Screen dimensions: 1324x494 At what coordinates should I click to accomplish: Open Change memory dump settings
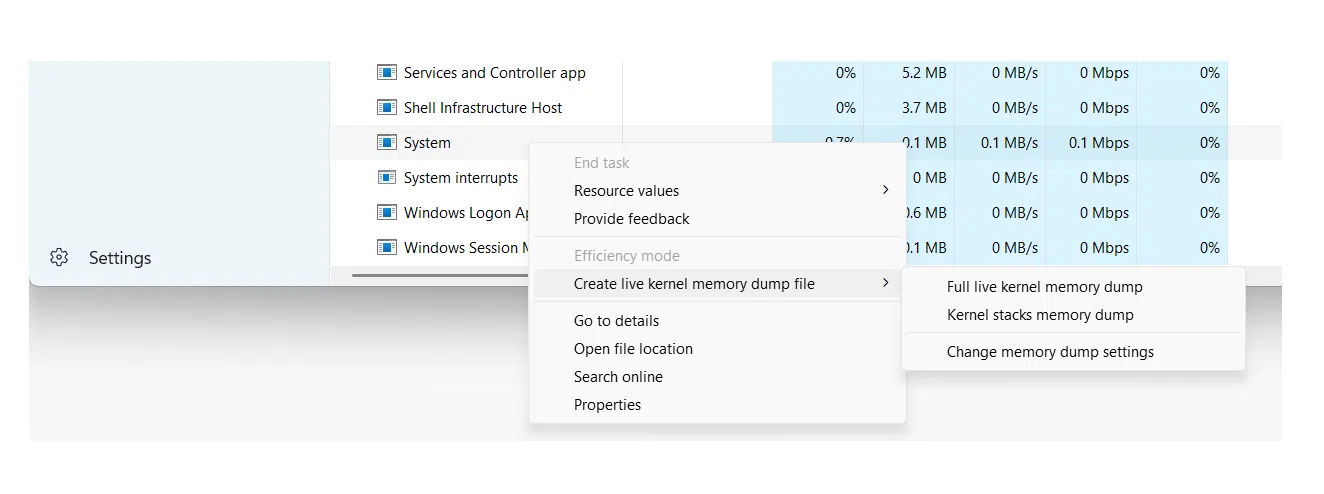(1050, 352)
